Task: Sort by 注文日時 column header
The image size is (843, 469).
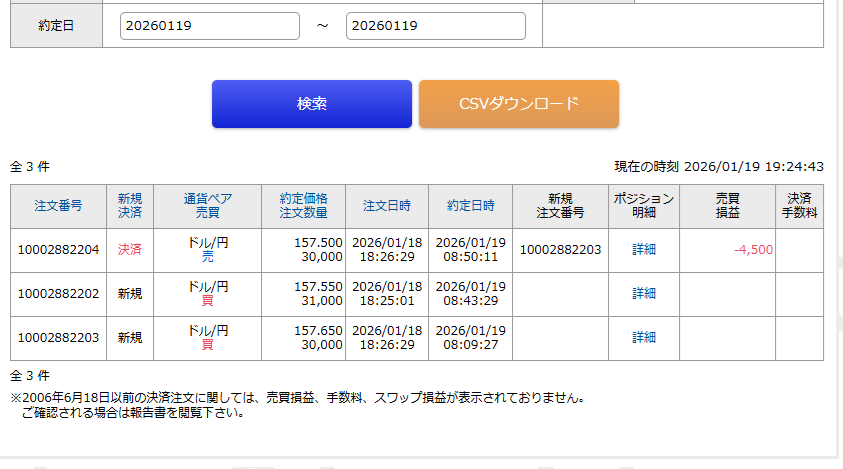Action: [387, 206]
